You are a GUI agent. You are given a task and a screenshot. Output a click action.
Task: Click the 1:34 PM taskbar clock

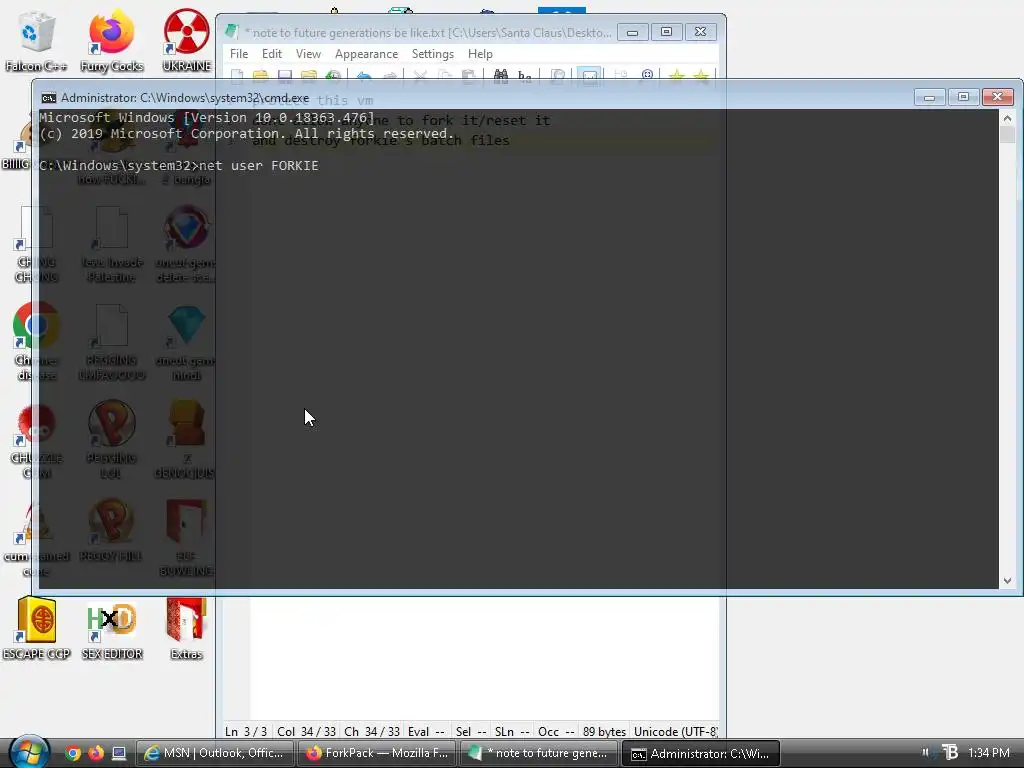(x=989, y=752)
